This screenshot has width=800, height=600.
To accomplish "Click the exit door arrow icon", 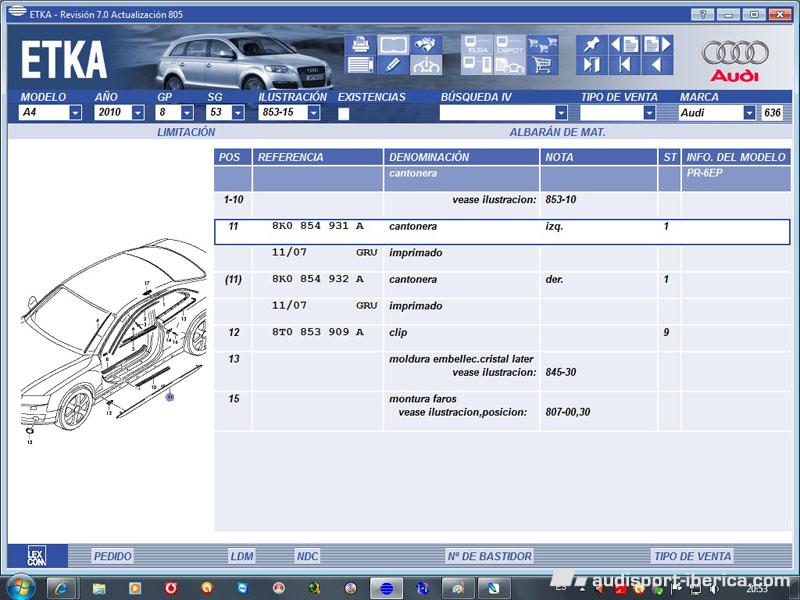I will click(x=592, y=65).
